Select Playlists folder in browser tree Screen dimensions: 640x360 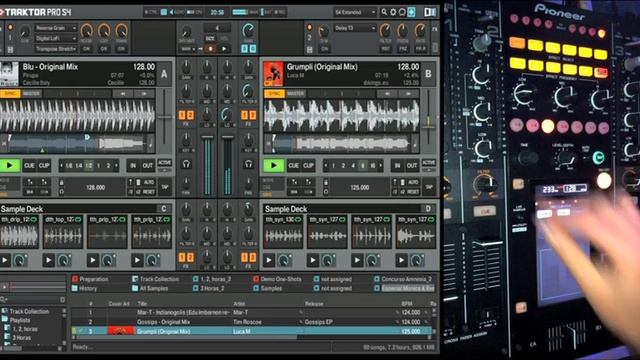tap(20, 320)
